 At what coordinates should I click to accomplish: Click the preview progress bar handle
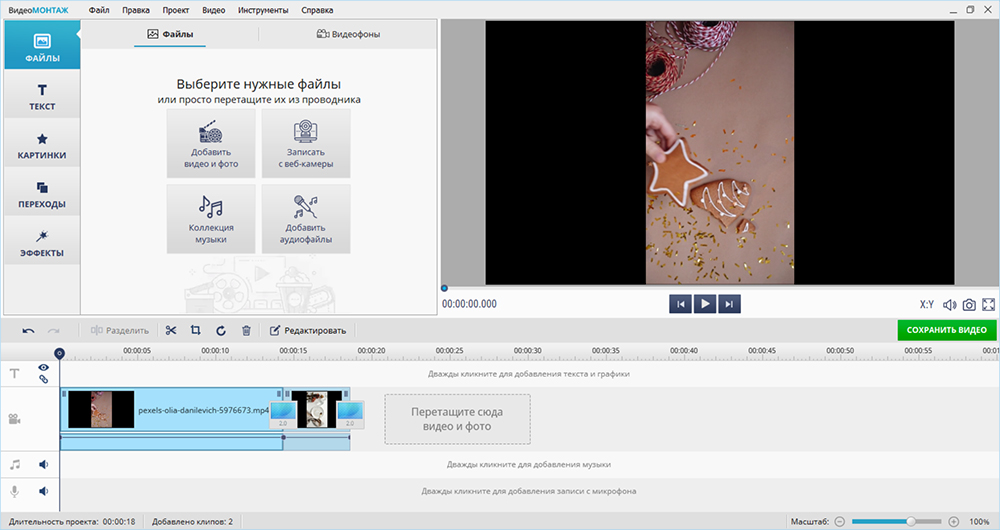point(445,288)
